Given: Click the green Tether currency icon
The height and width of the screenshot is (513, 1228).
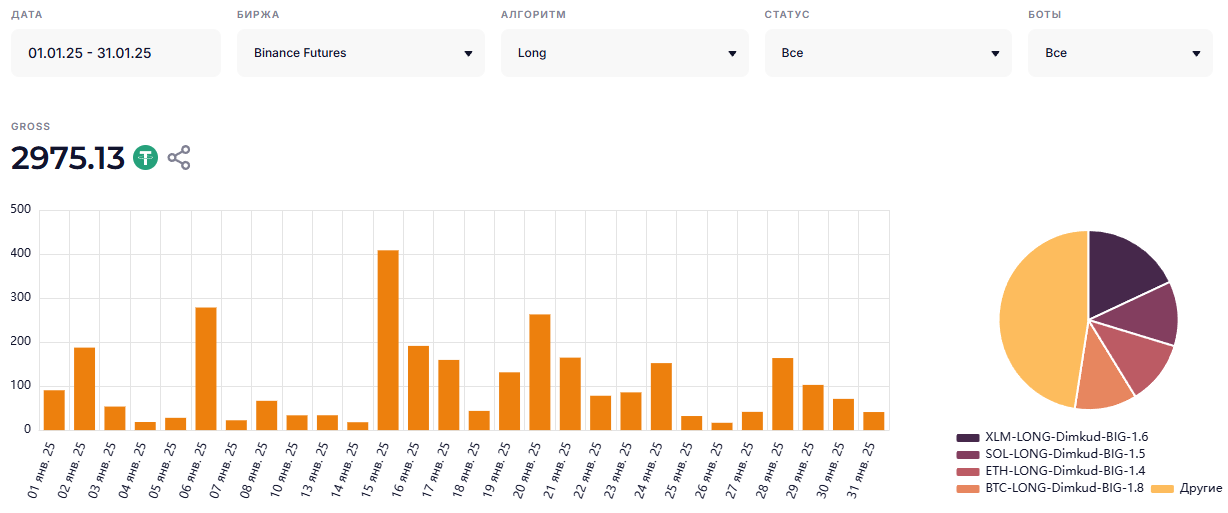Looking at the screenshot, I should [146, 158].
